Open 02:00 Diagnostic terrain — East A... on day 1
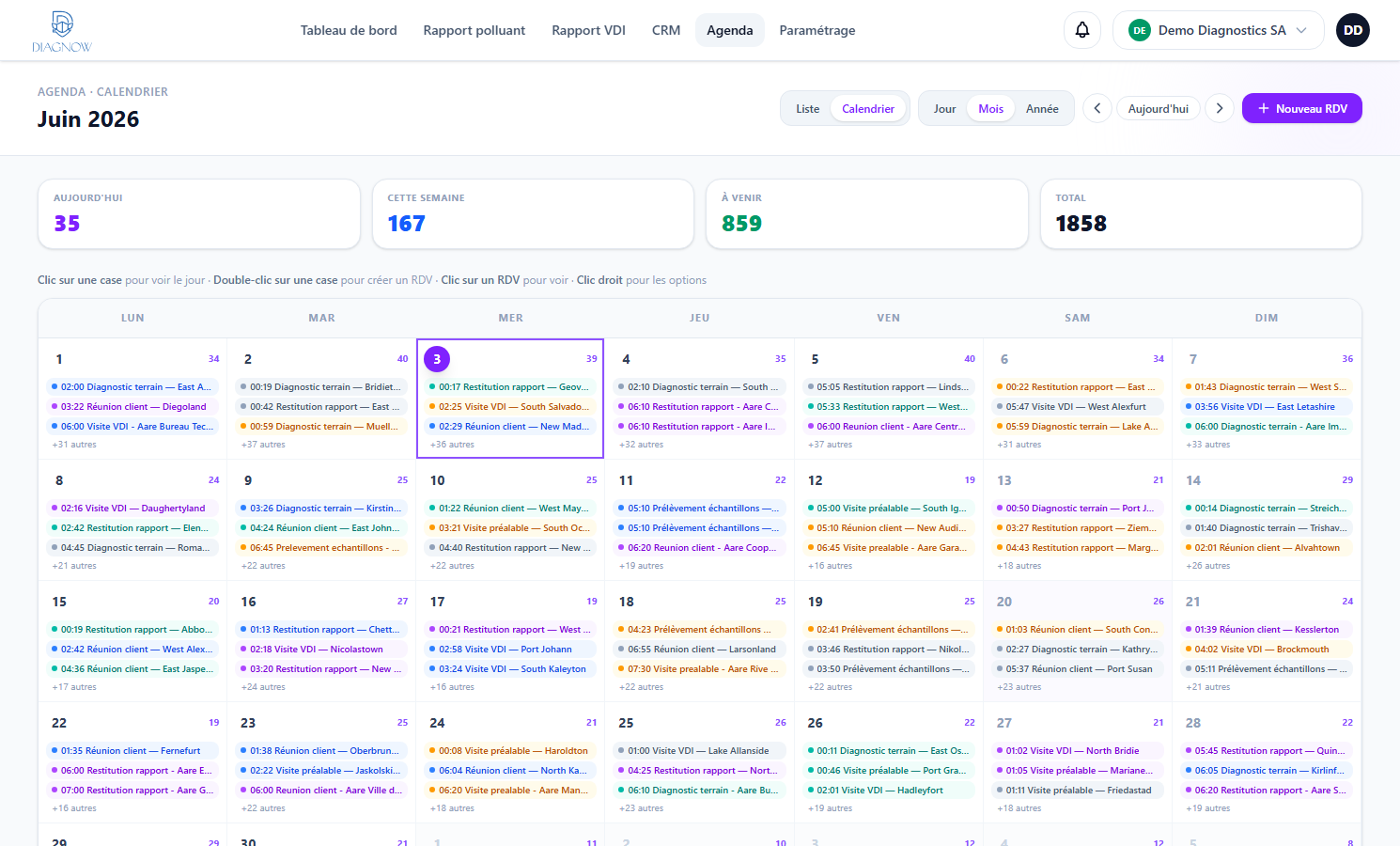Viewport: 1400px width, 846px height. (132, 386)
